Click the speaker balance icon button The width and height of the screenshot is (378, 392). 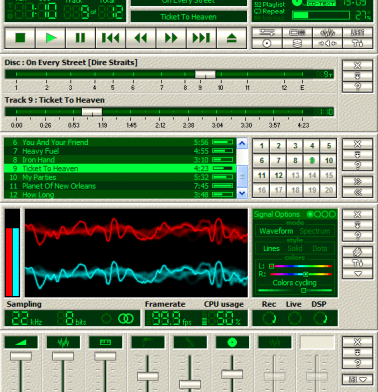tap(327, 43)
